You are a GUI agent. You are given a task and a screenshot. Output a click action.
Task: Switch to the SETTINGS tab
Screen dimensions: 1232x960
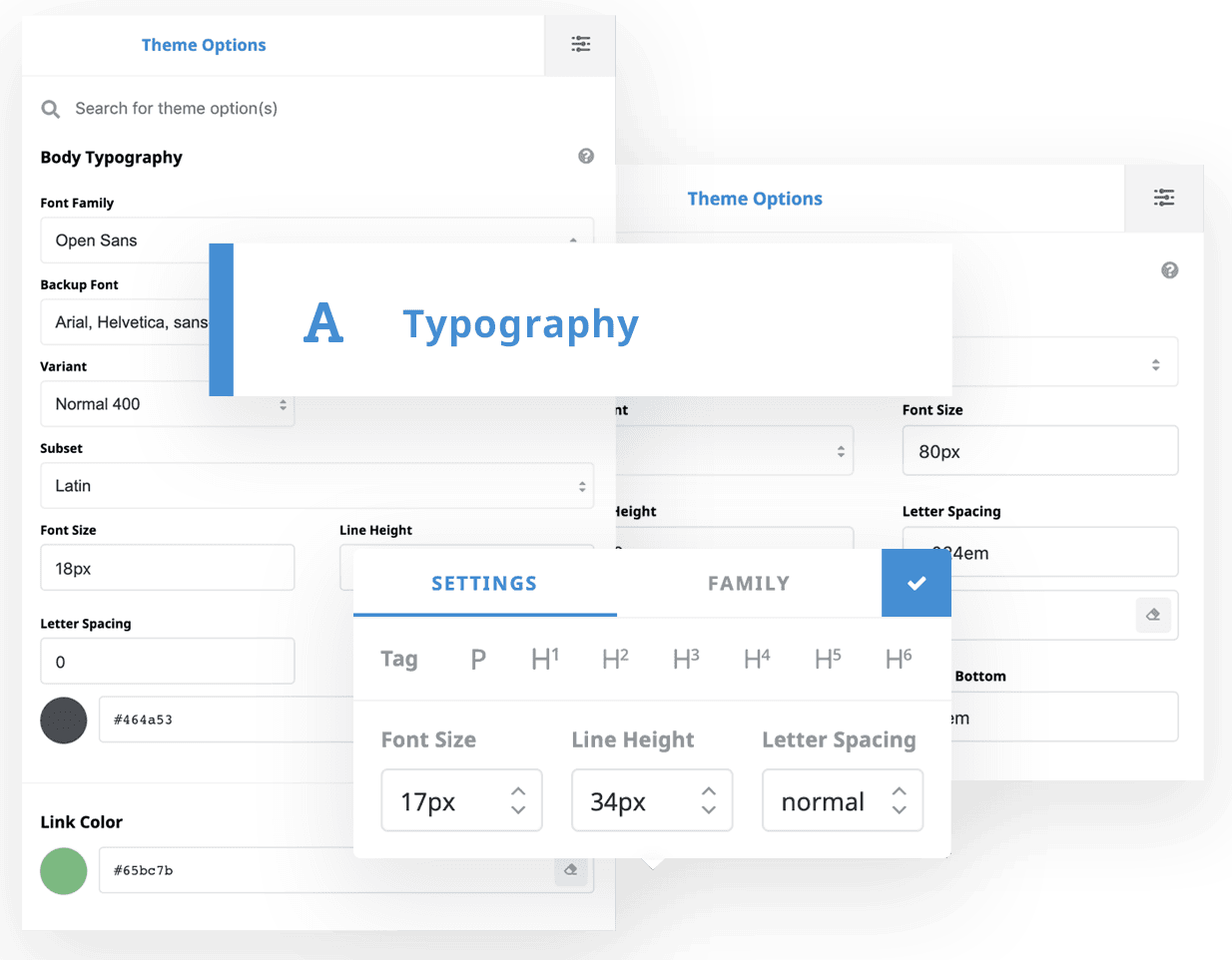pos(484,584)
